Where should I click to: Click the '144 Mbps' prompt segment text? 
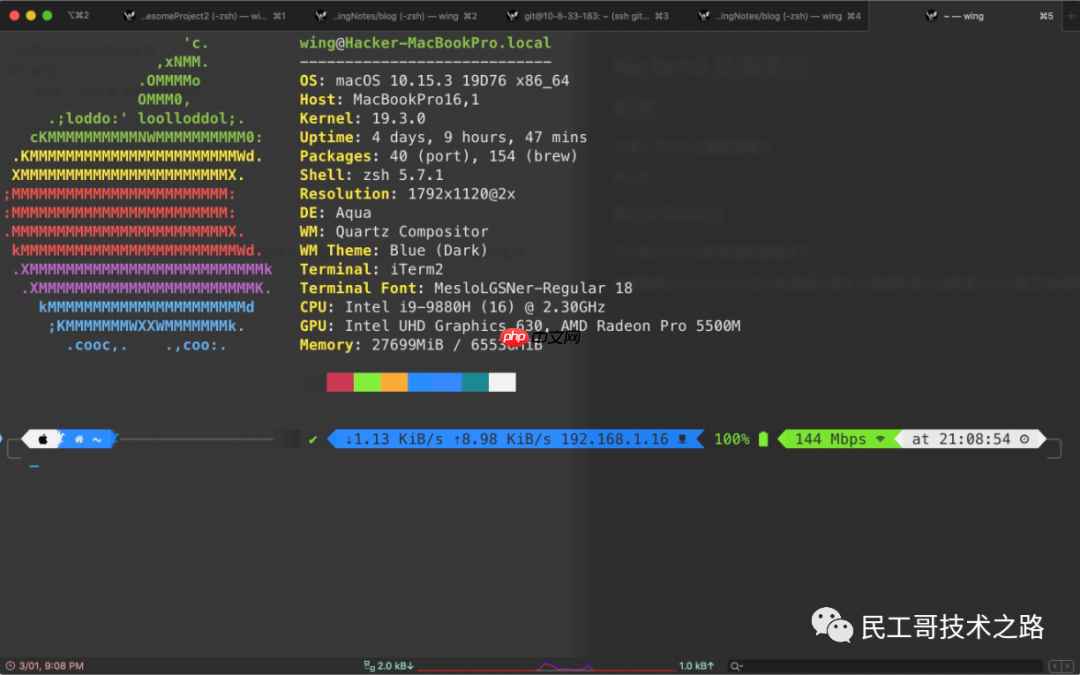coord(831,439)
